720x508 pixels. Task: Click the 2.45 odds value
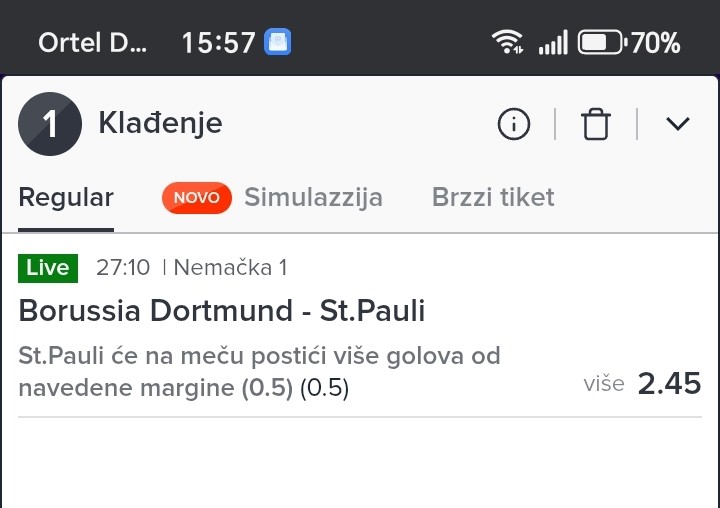tap(669, 383)
